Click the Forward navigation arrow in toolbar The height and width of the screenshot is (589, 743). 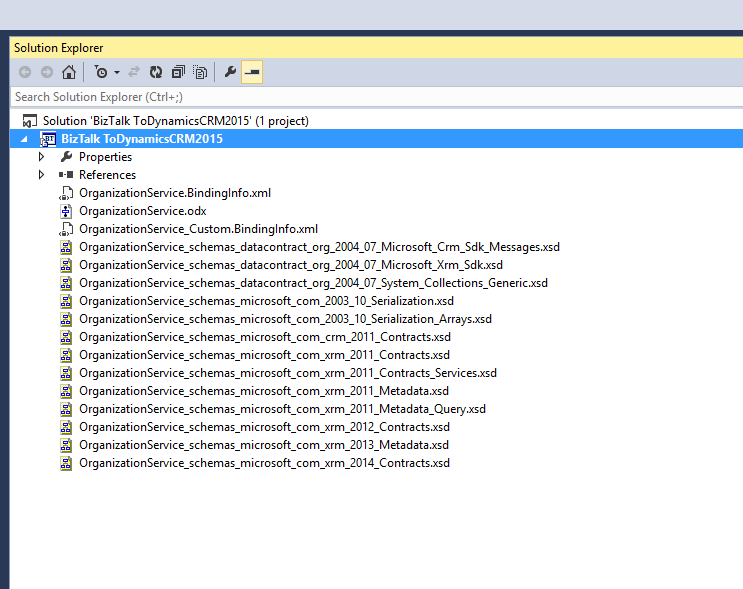tap(47, 72)
